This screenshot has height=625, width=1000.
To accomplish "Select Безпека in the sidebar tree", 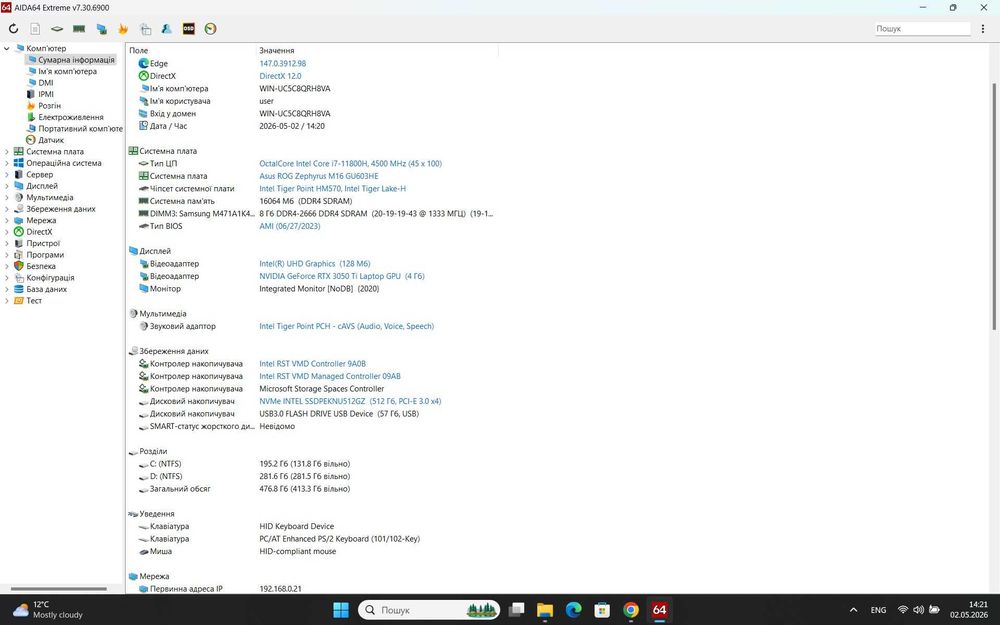I will [x=41, y=267].
